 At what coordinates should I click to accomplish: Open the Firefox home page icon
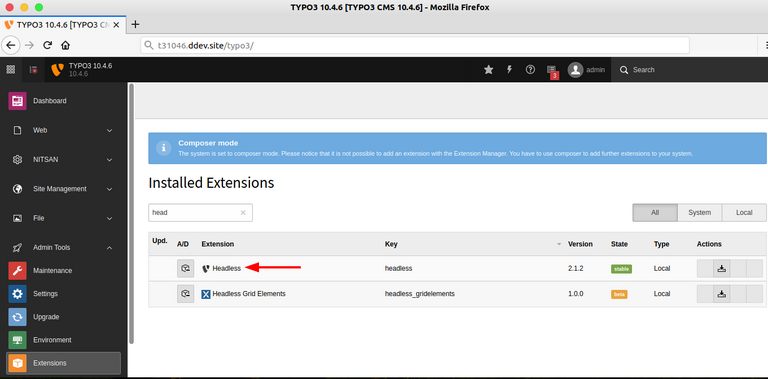tap(65, 45)
